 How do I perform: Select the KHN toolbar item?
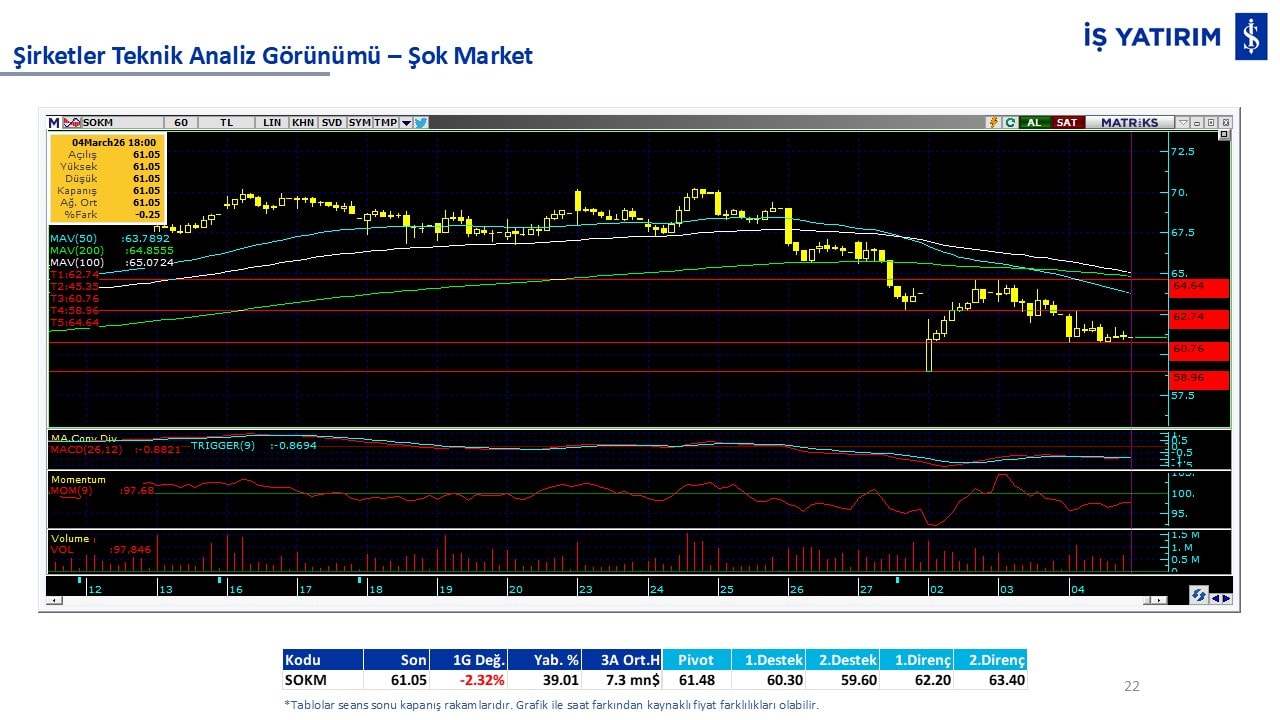click(x=303, y=122)
